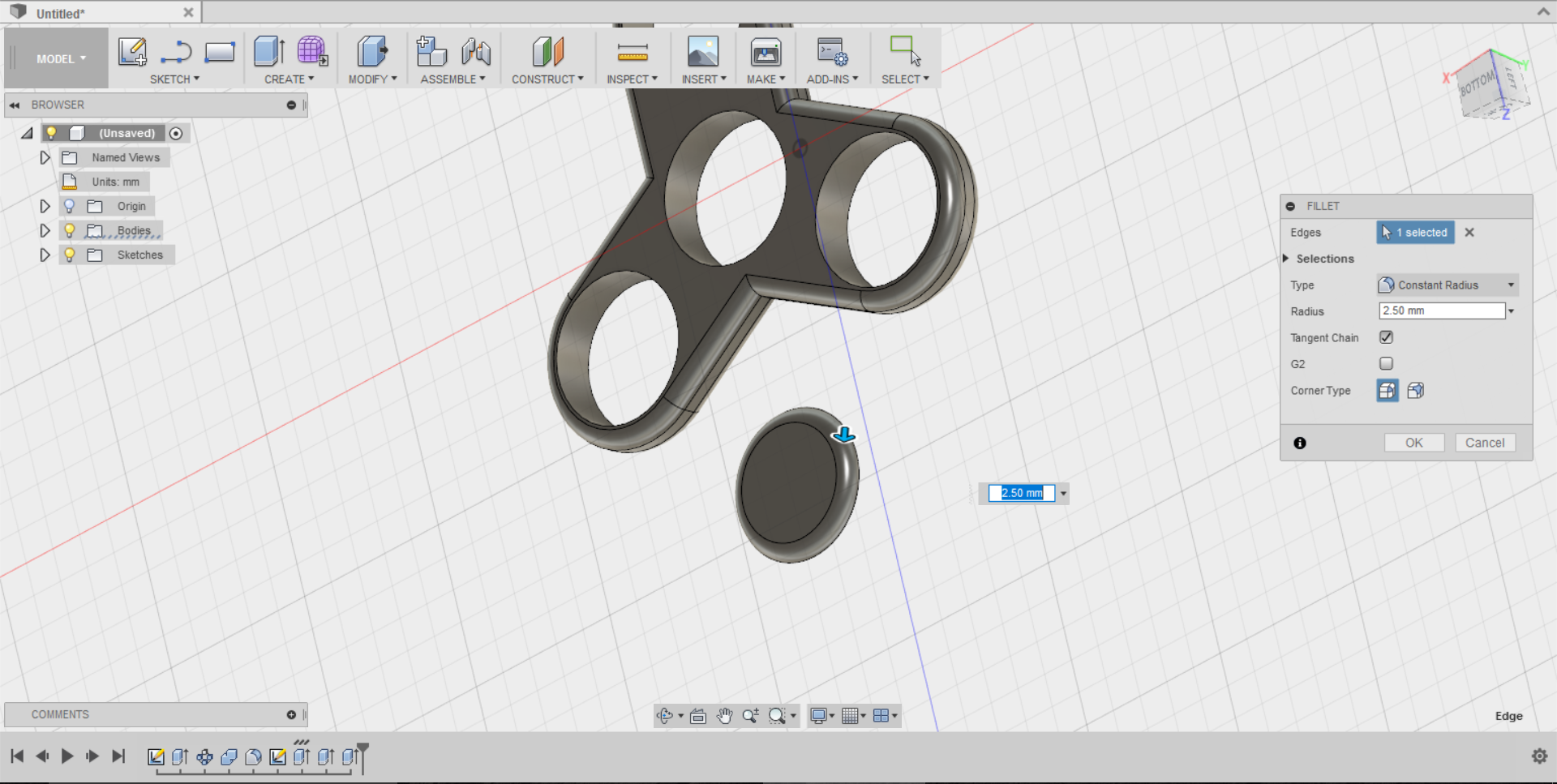Toggle Sketches folder visibility lightbulb
Image resolution: width=1557 pixels, height=784 pixels.
pyautogui.click(x=70, y=255)
